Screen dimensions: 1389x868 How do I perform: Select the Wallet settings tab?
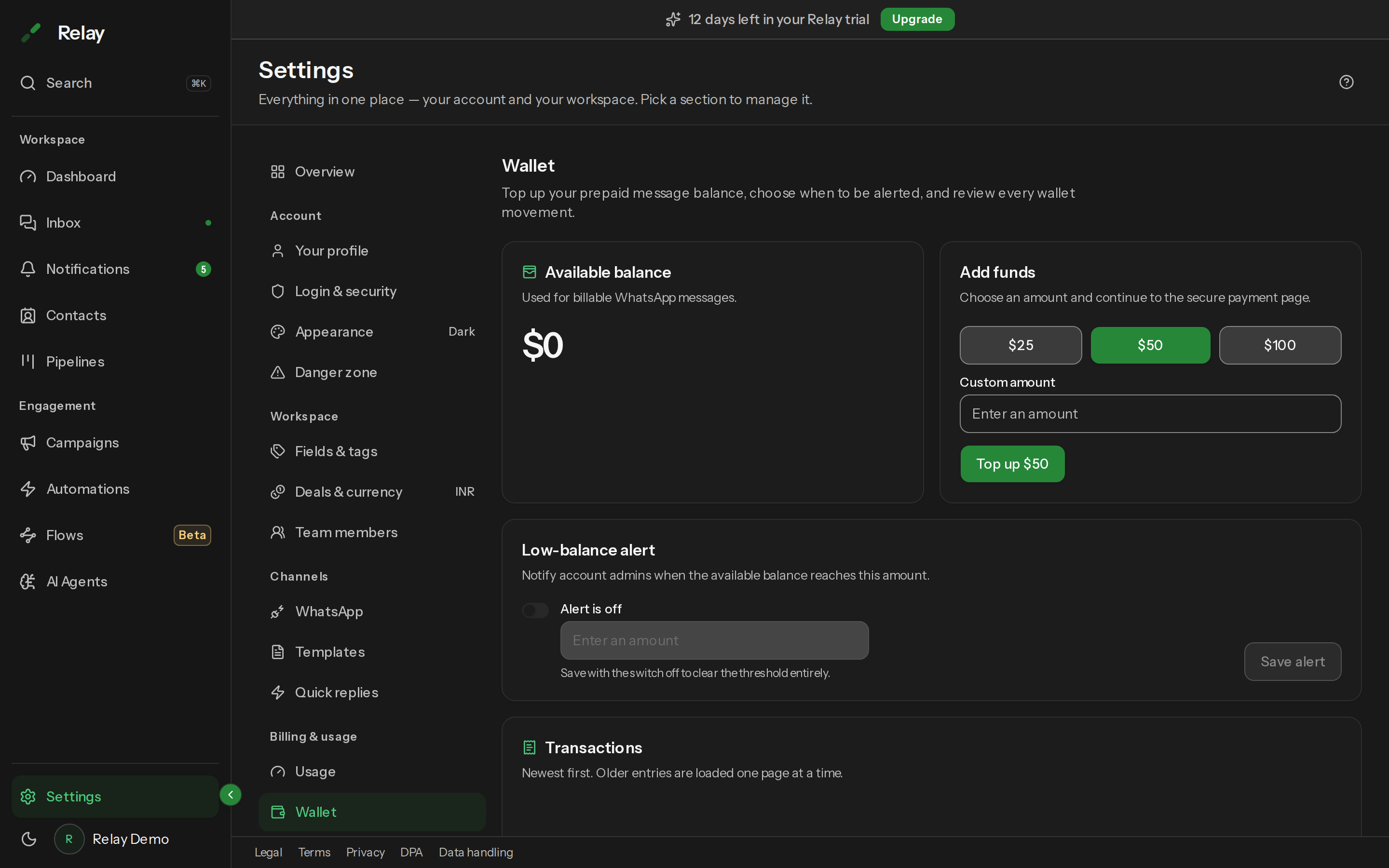point(372,812)
